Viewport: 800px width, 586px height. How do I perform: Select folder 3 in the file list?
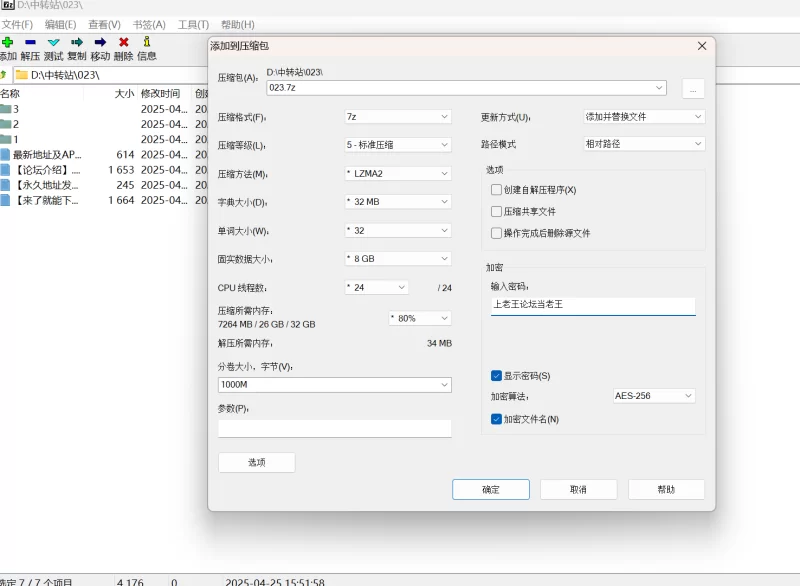(15, 109)
